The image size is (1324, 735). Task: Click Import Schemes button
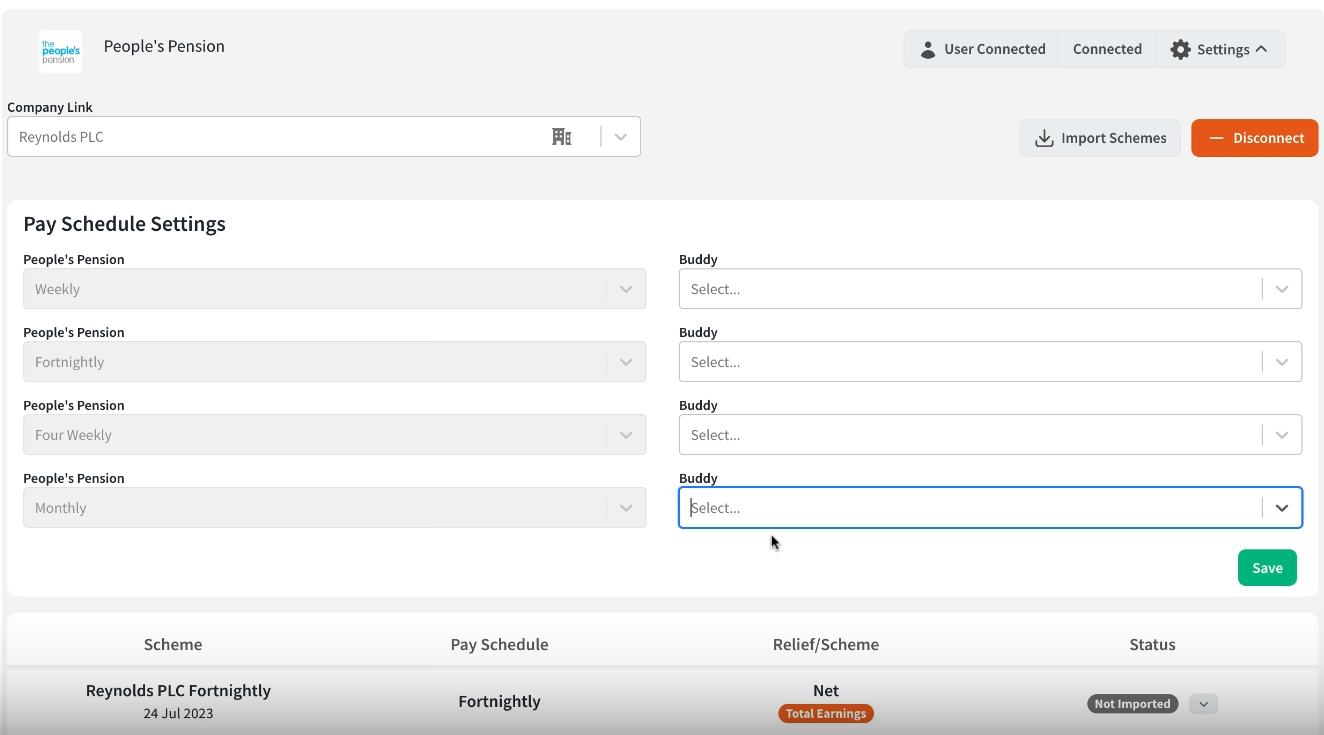[x=1100, y=138]
